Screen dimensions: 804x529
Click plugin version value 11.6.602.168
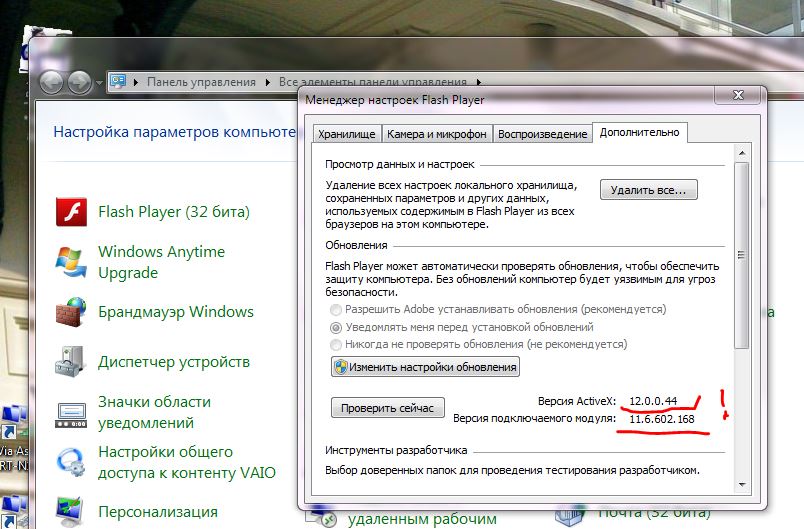(661, 419)
